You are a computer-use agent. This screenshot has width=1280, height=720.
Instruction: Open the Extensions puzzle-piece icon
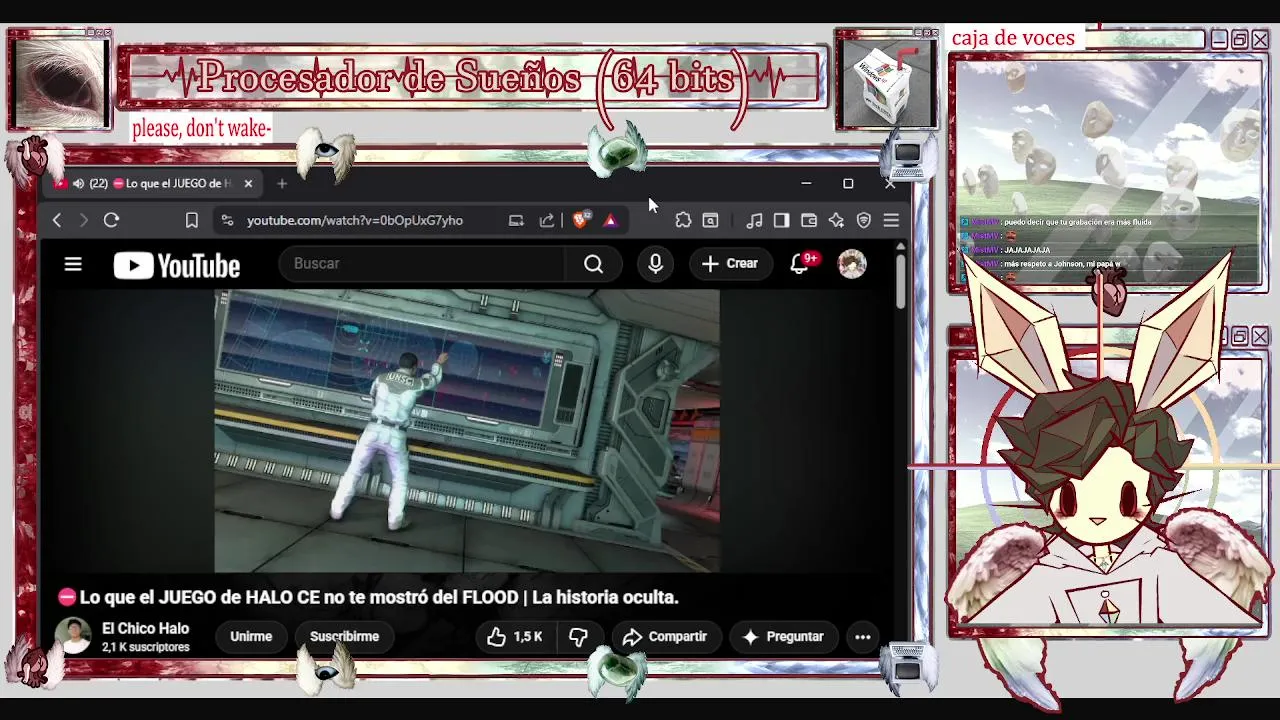point(683,220)
